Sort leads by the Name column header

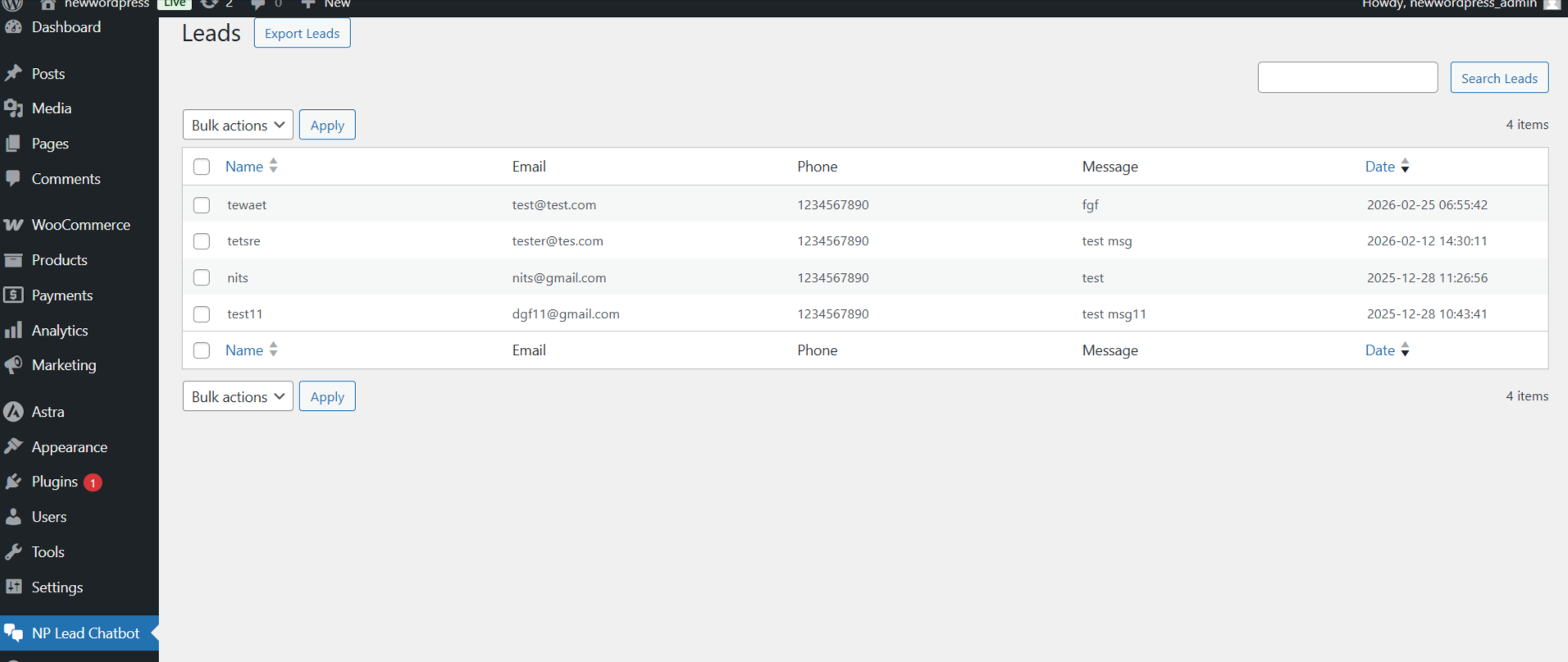[x=244, y=167]
